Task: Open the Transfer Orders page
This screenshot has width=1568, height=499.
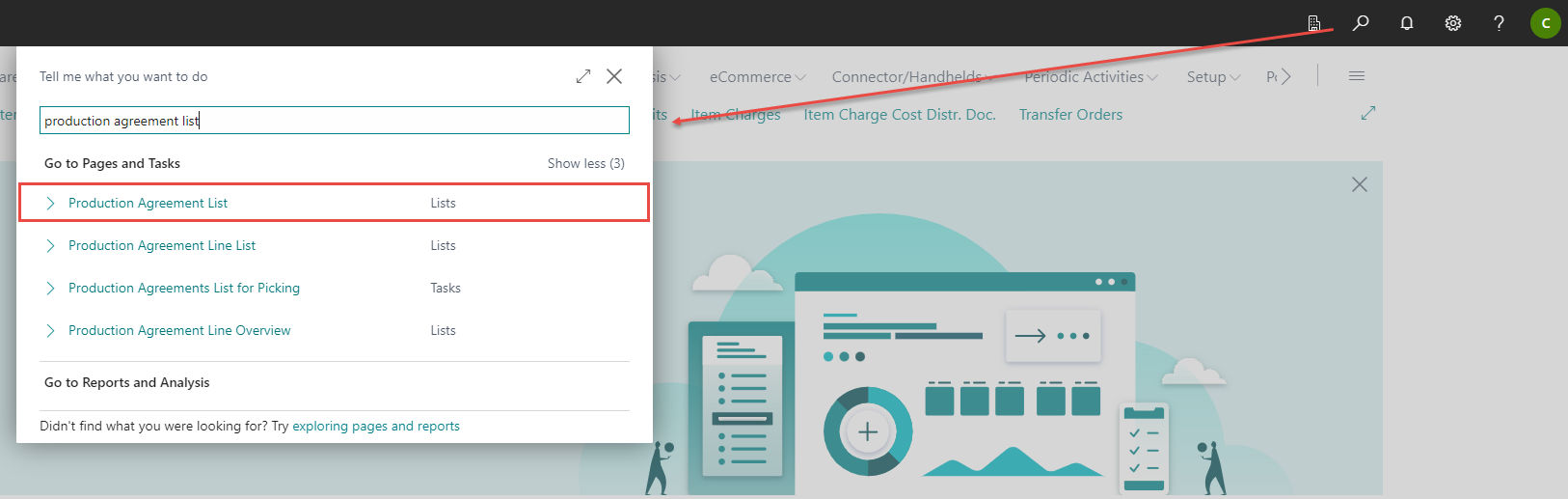Action: [x=1070, y=115]
